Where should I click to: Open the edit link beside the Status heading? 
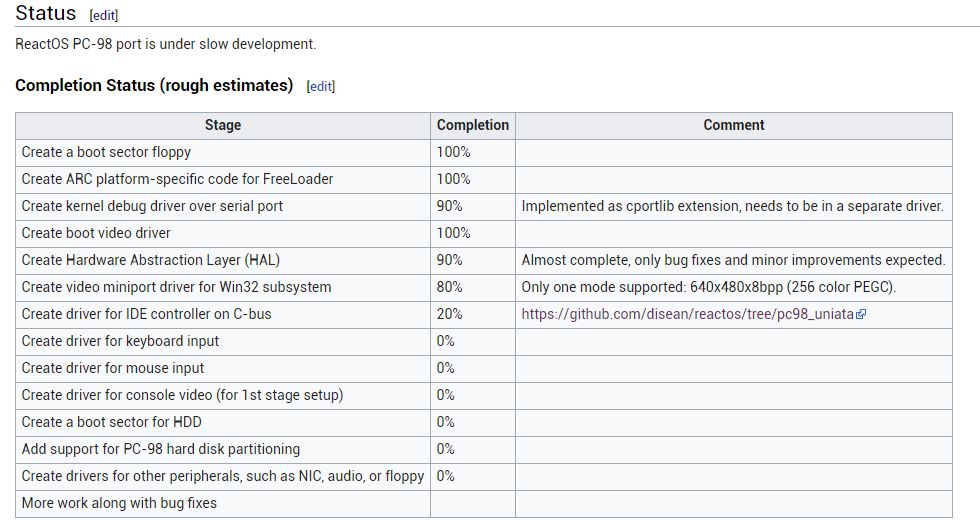point(103,16)
